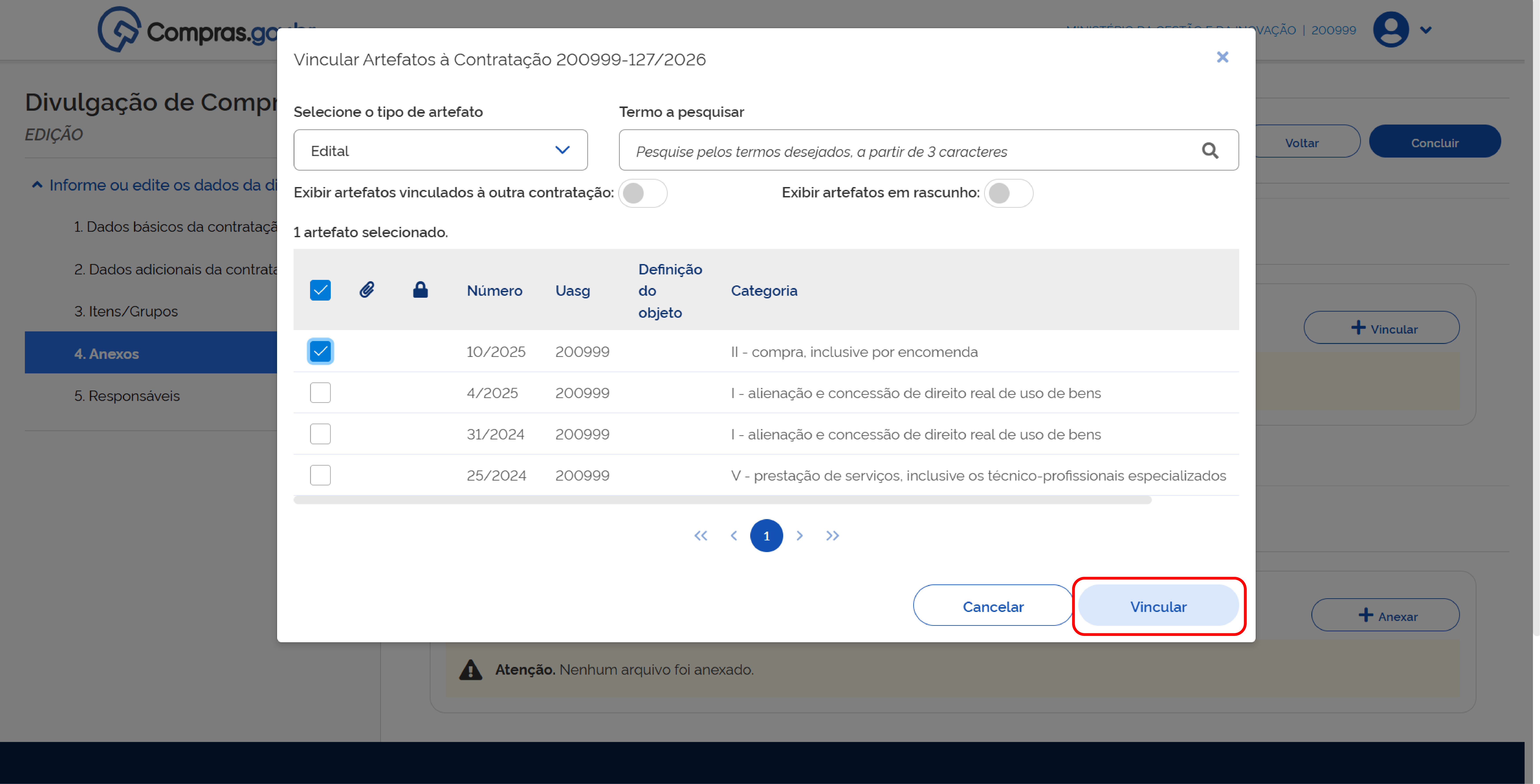
Task: Check the 31/2024 artifact row
Action: click(320, 434)
